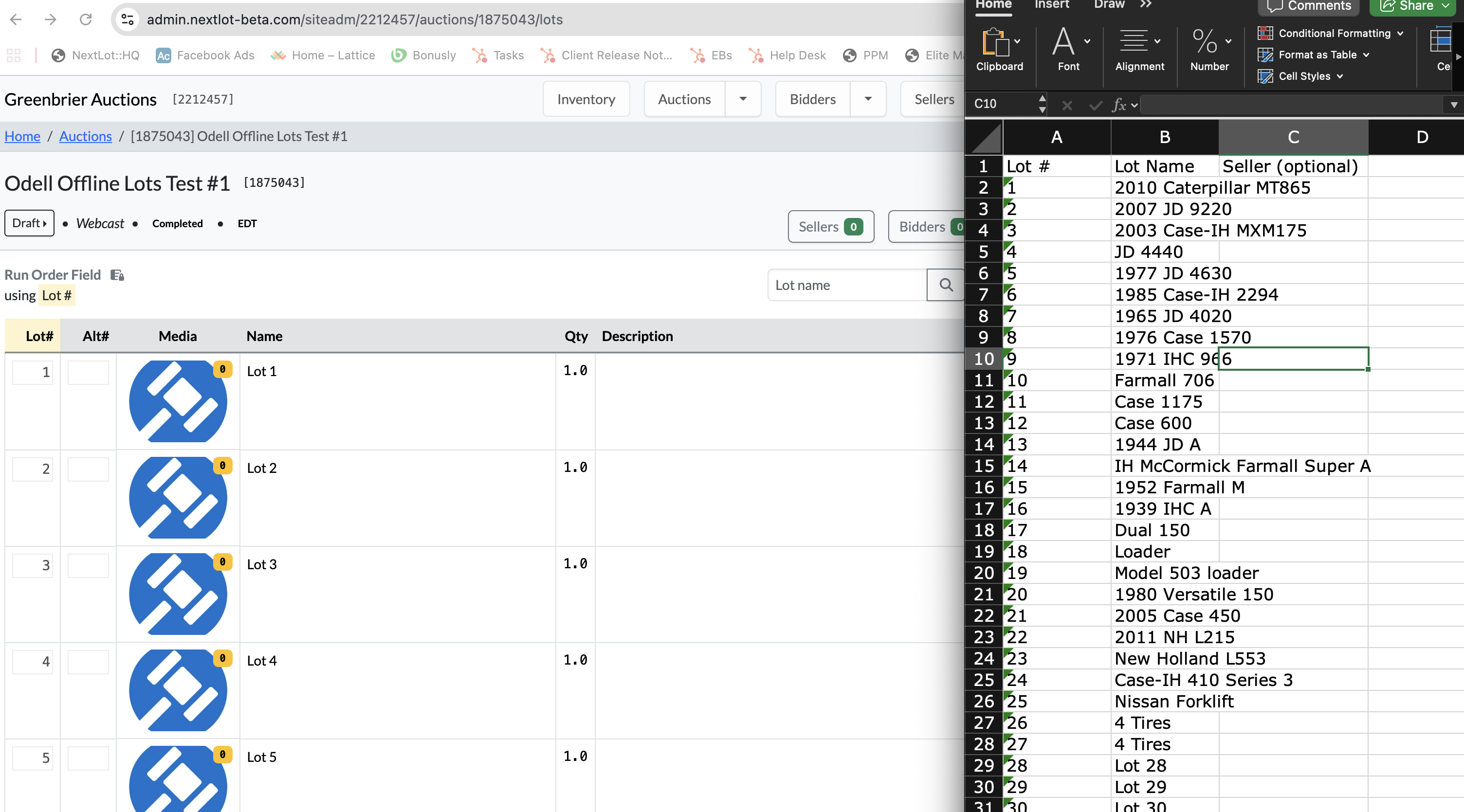1464x812 pixels.
Task: Click Conditional Formatting in Excel ribbon
Action: point(1331,33)
